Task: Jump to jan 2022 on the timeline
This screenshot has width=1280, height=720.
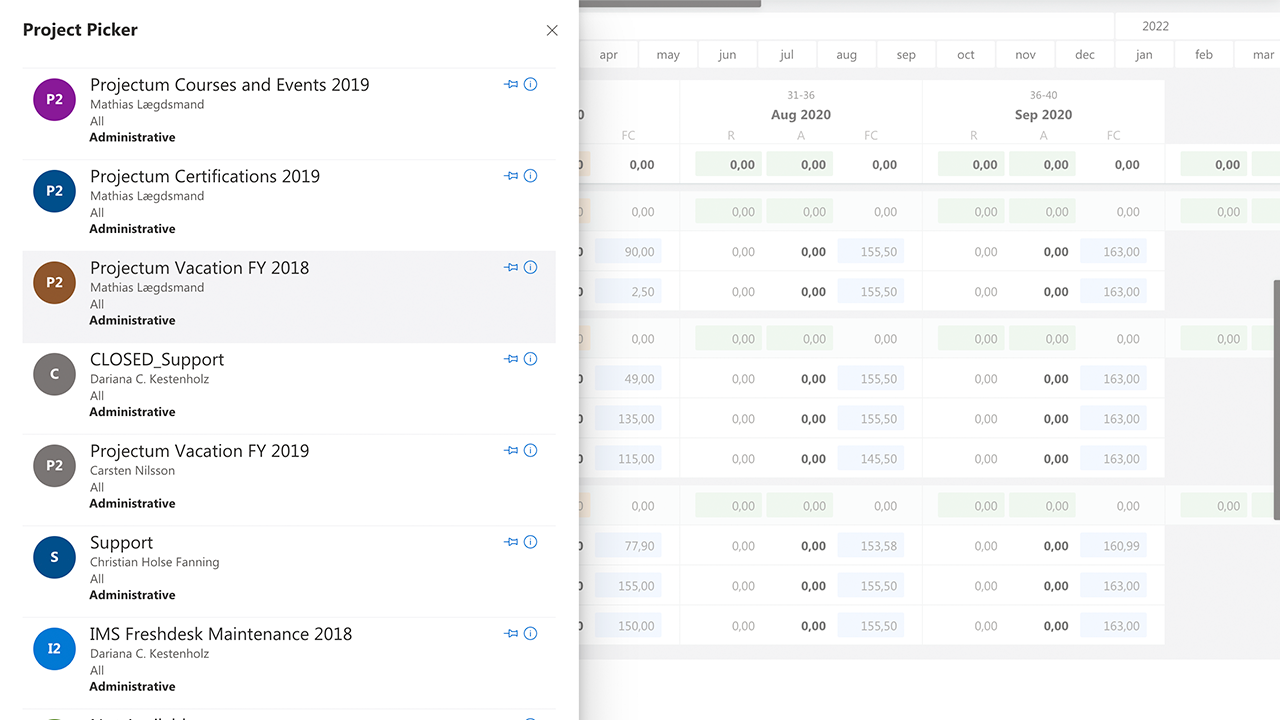Action: (1144, 55)
